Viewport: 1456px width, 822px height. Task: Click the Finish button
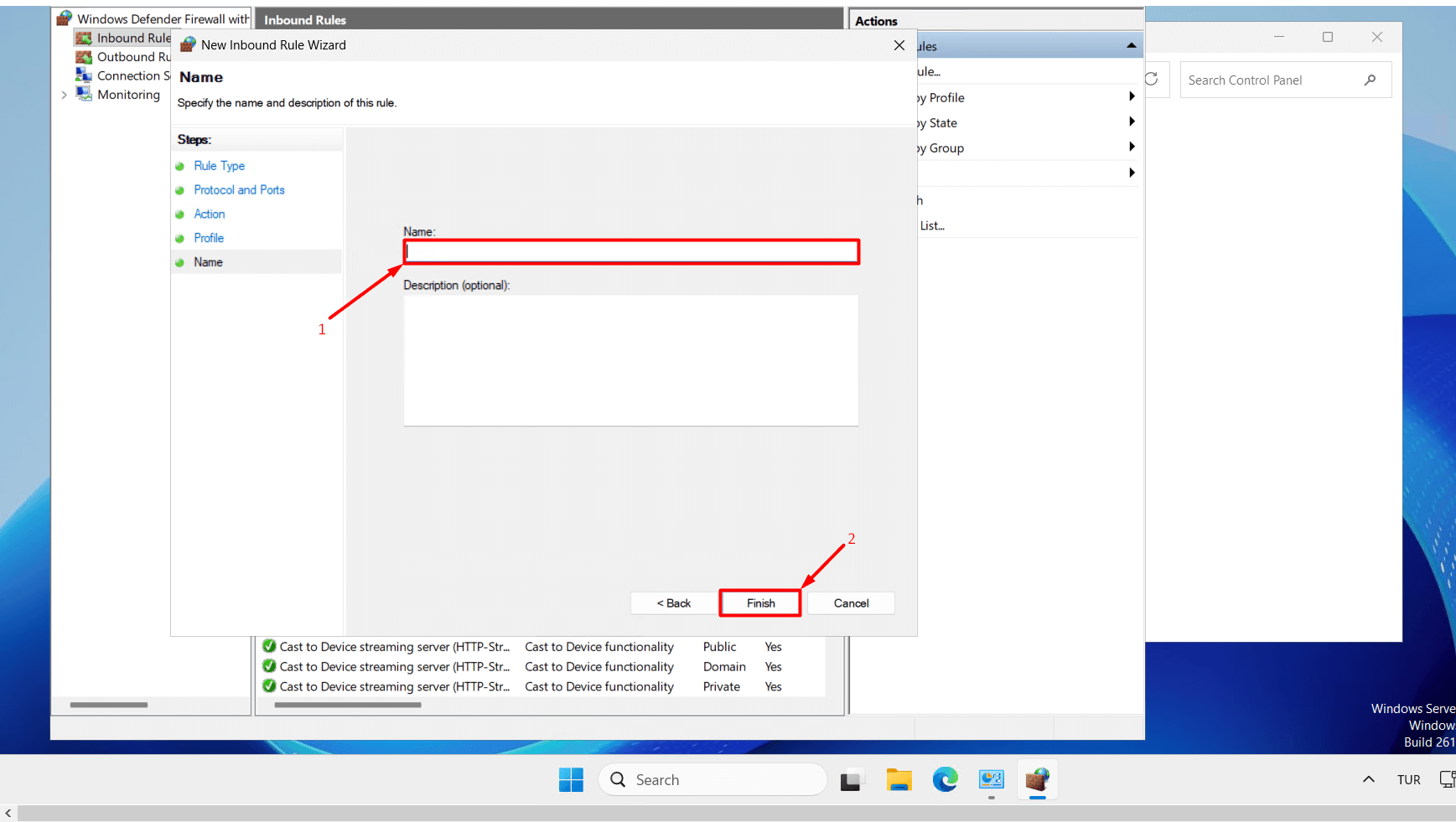tap(760, 603)
